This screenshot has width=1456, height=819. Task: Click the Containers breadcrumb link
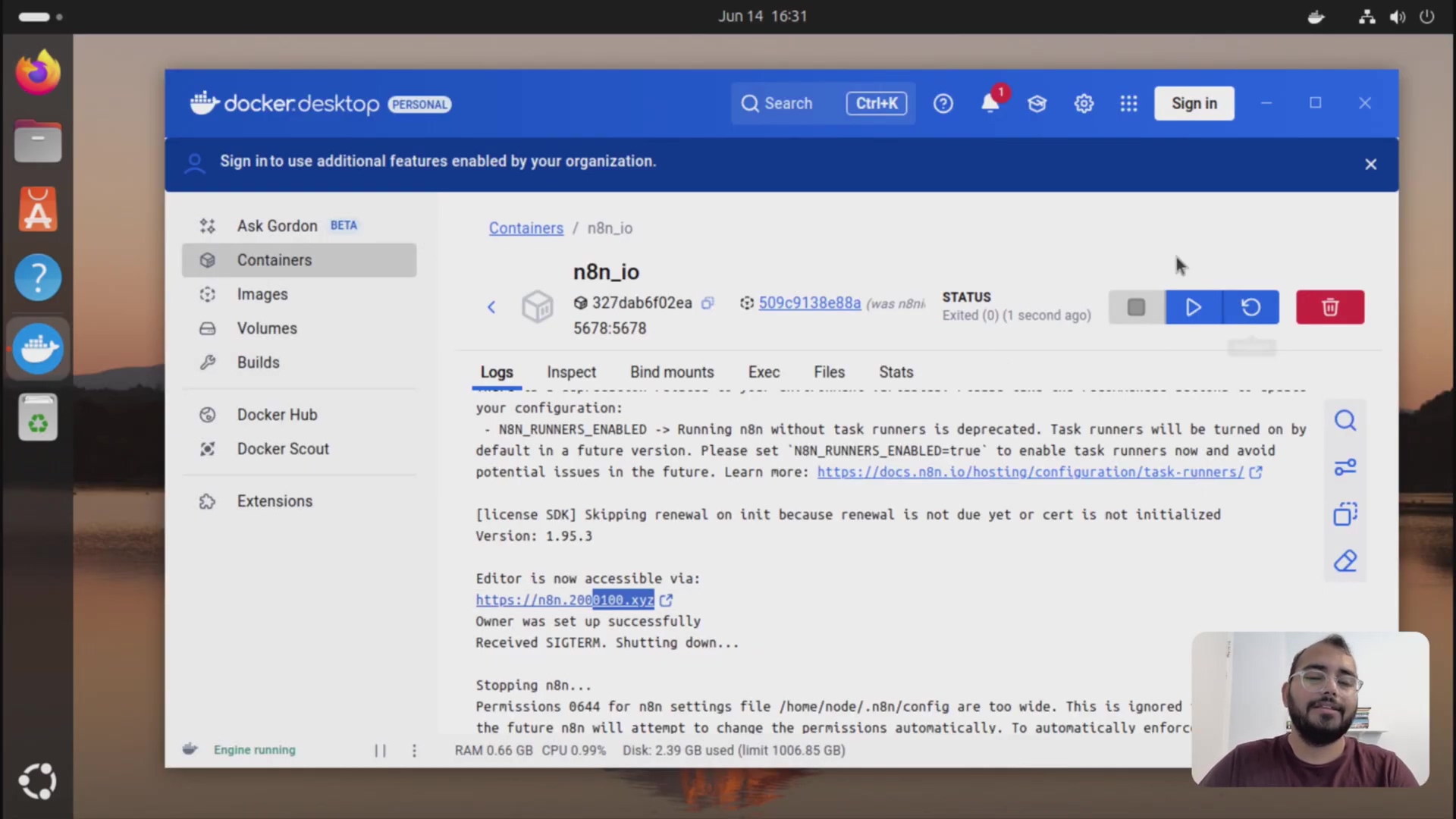pyautogui.click(x=526, y=228)
